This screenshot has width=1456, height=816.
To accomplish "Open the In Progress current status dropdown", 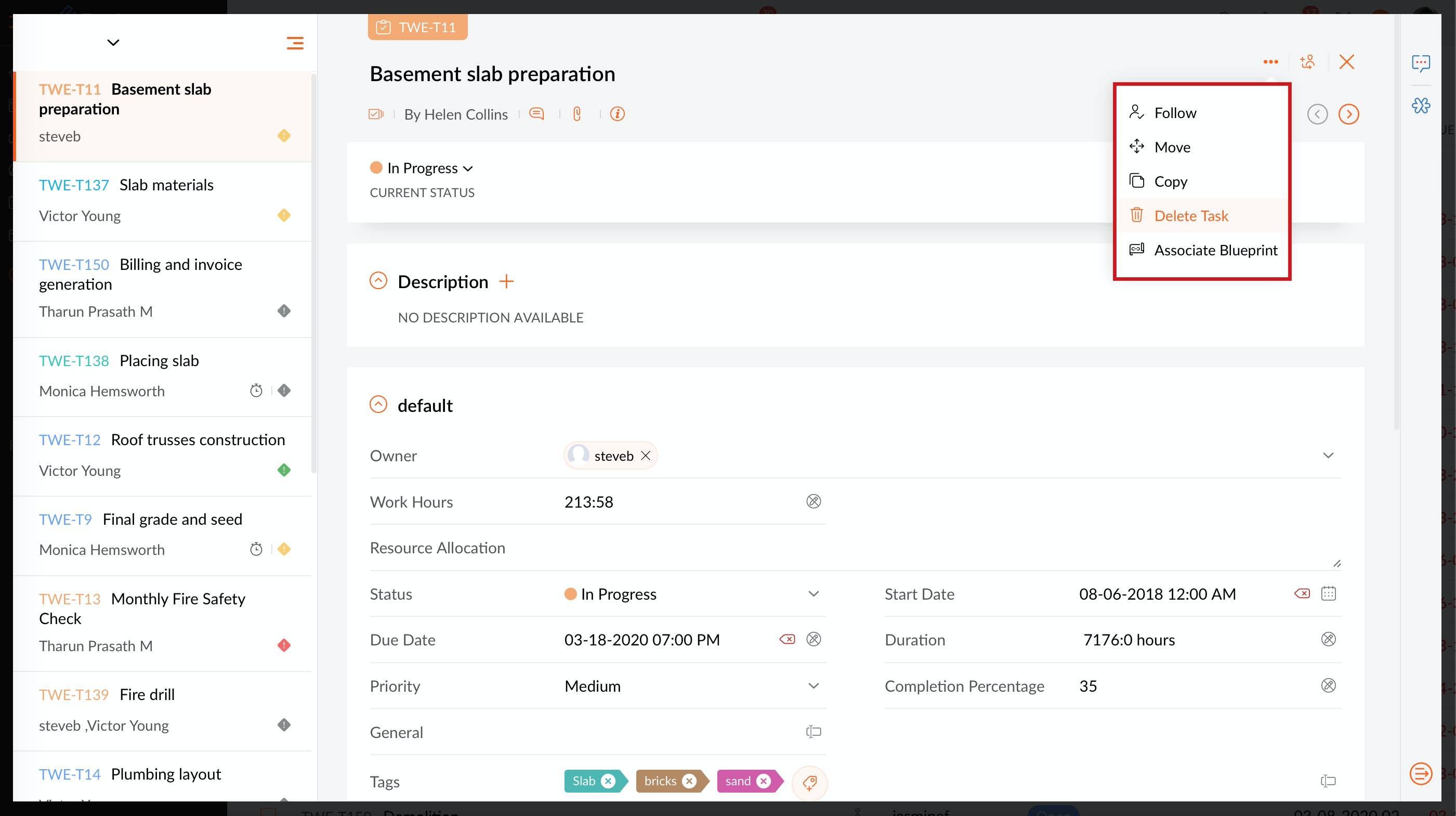I will [429, 168].
